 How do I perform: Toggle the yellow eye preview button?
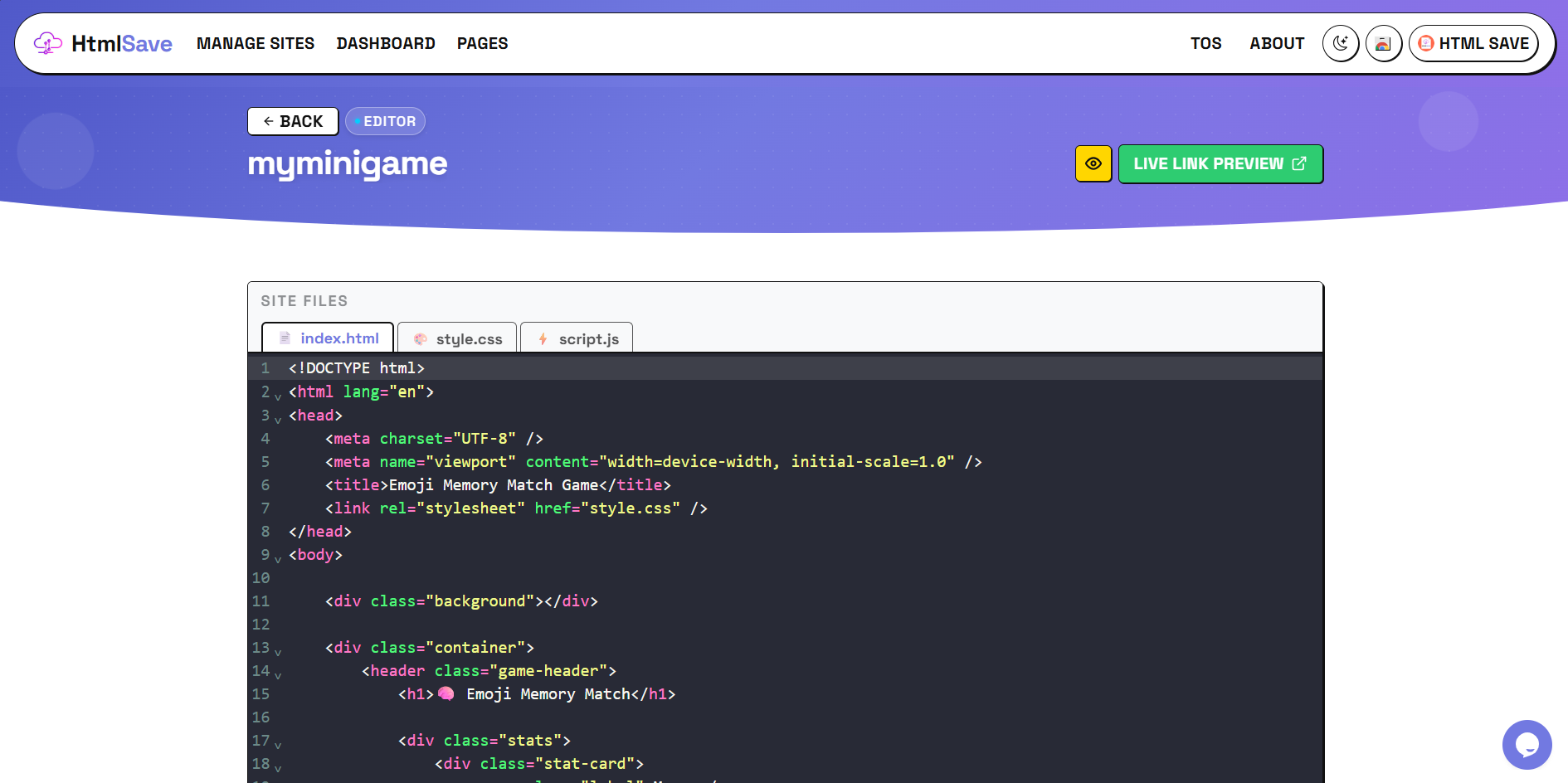[x=1093, y=163]
